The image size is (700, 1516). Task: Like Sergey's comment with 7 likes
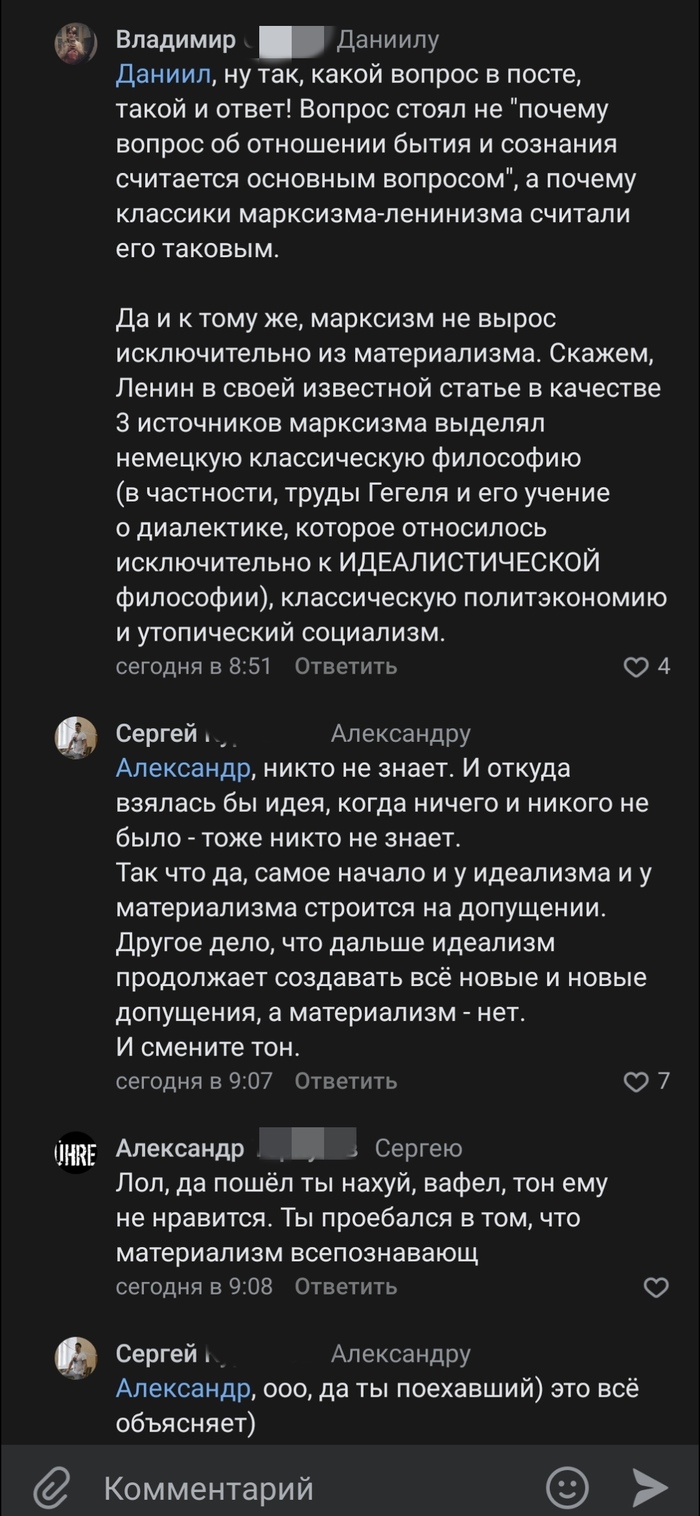637,1081
